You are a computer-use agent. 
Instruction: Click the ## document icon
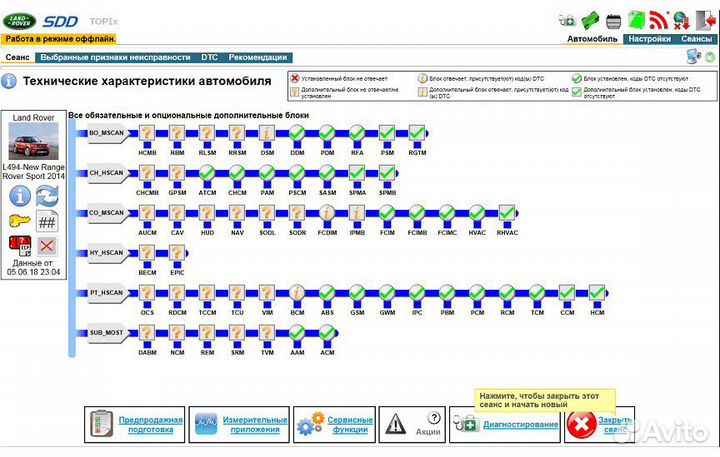[46, 221]
